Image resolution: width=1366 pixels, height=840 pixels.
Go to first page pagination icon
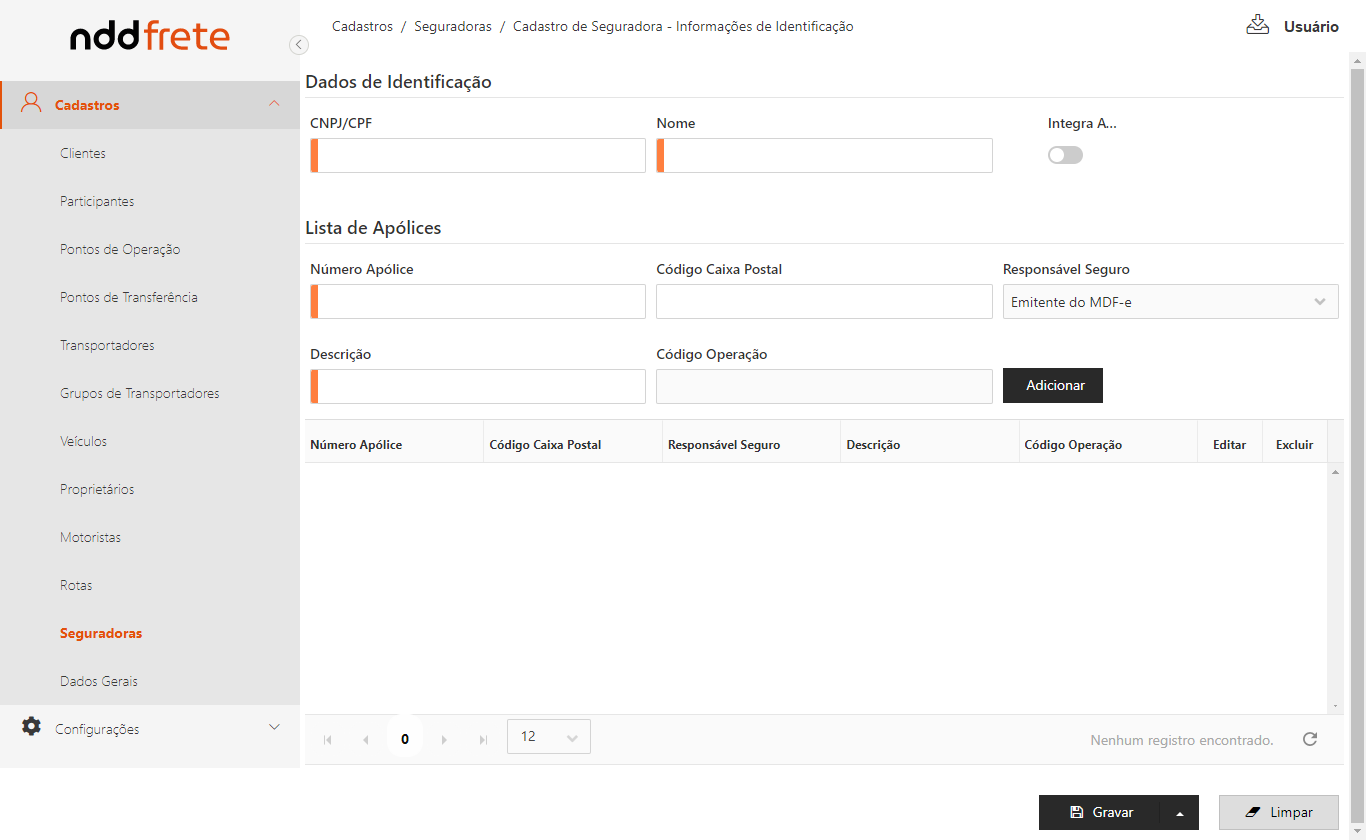328,740
